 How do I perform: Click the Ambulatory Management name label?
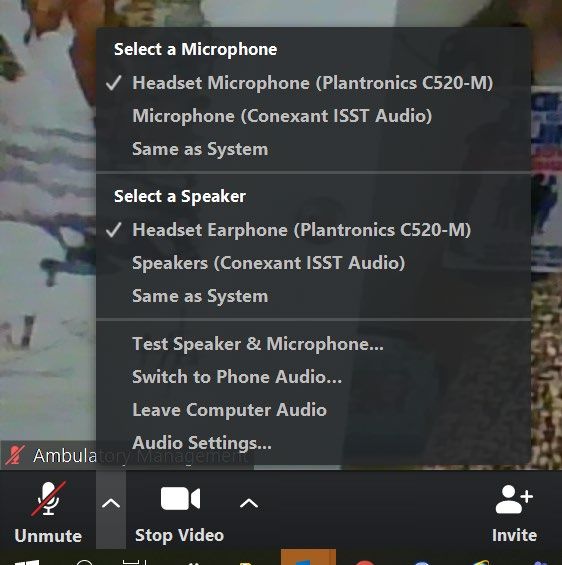(140, 456)
